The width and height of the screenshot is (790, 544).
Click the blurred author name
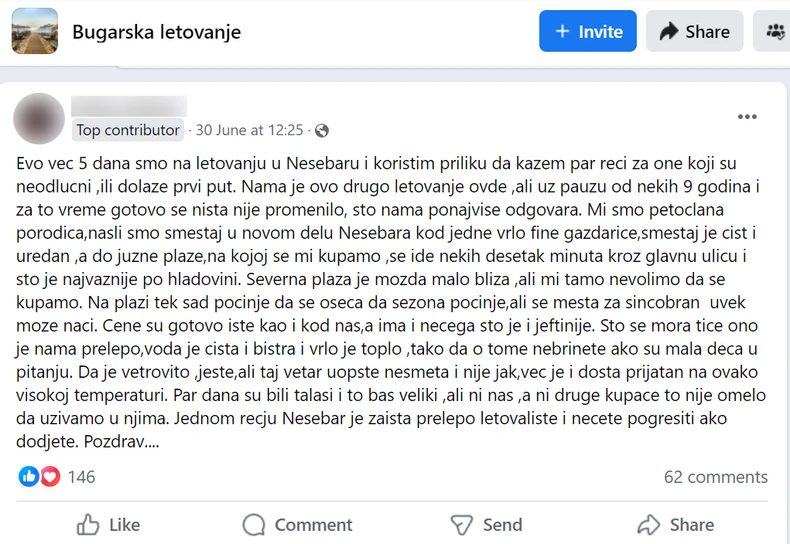click(129, 106)
